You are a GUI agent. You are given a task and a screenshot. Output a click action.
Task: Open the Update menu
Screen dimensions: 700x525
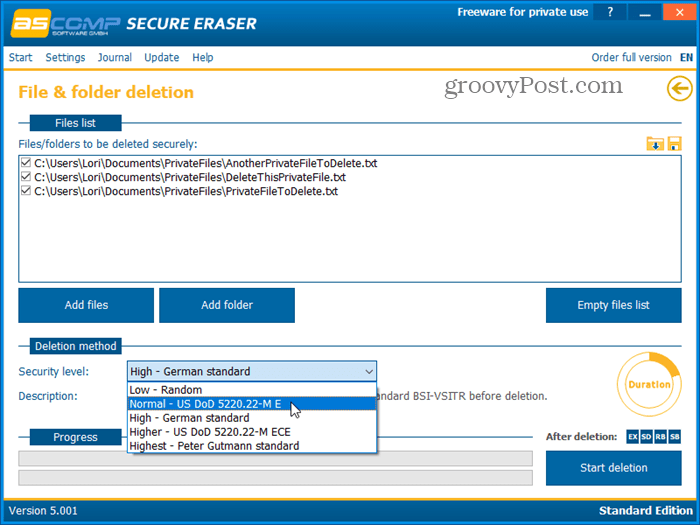162,58
